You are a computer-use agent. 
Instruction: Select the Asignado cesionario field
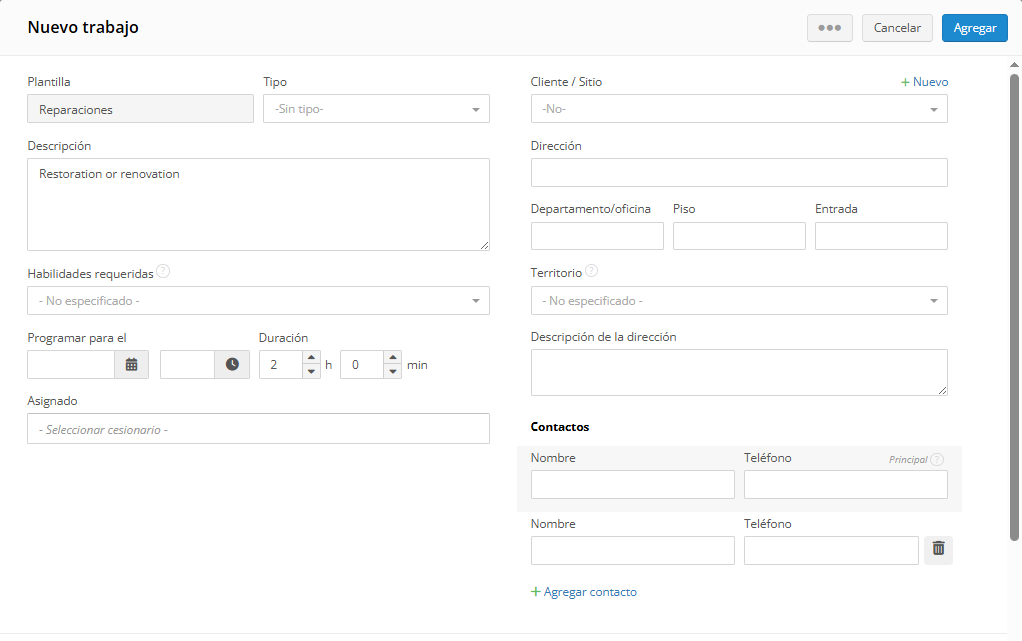pos(258,428)
